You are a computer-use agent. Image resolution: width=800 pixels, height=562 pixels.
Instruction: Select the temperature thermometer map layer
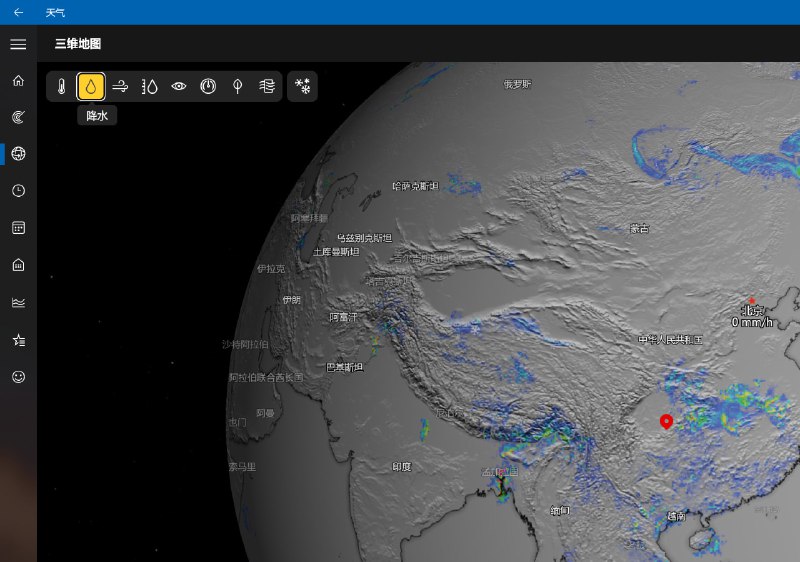coord(62,87)
